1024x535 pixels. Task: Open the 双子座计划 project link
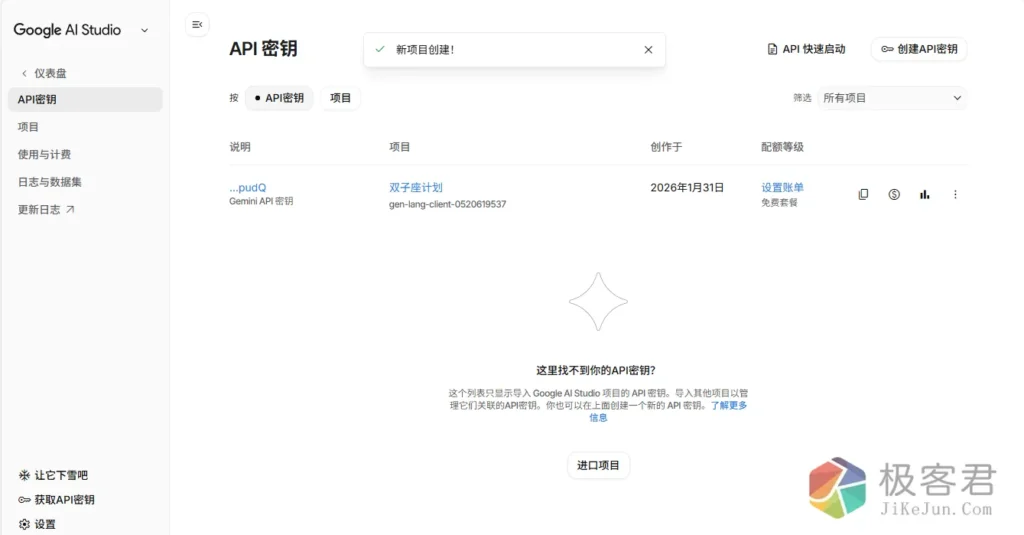click(x=416, y=187)
